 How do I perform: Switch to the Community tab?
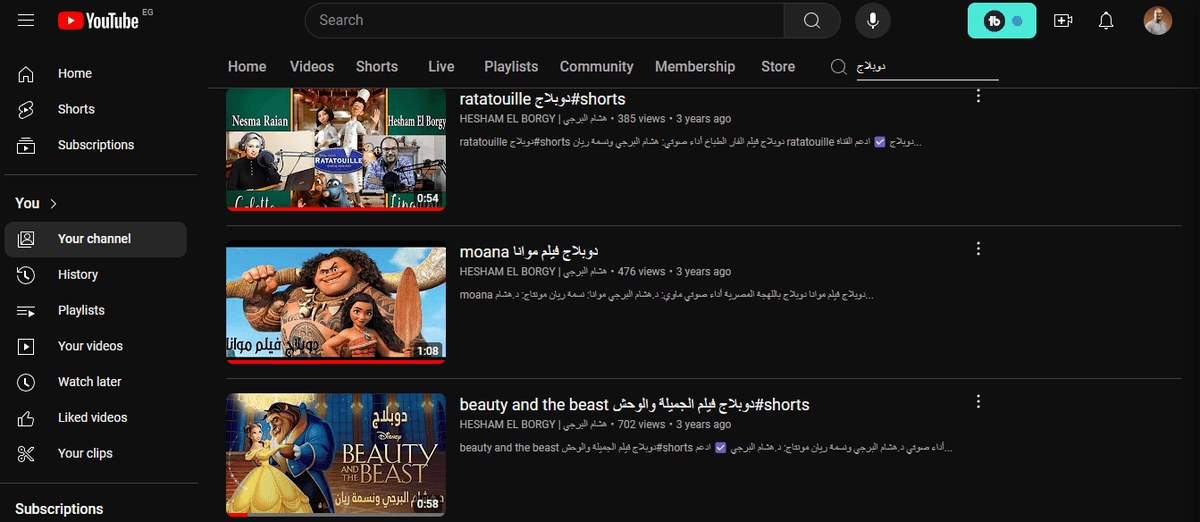(x=596, y=67)
